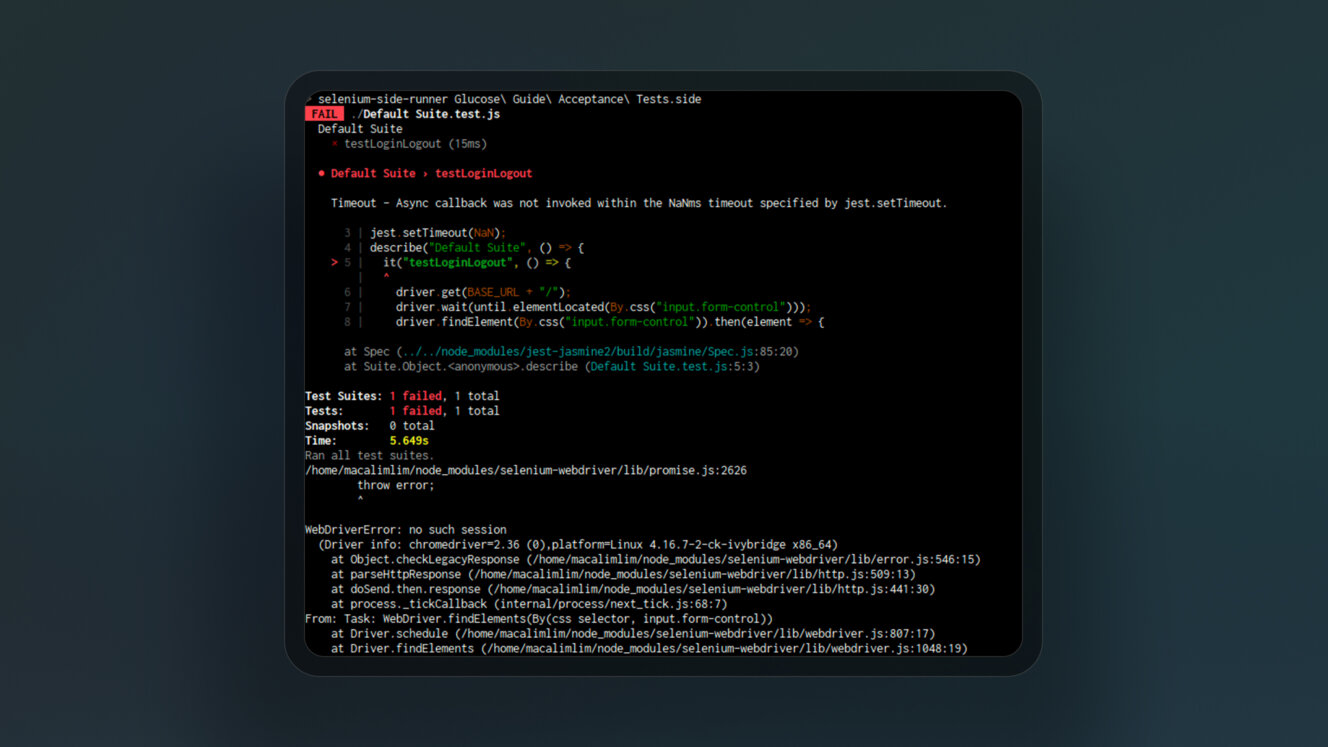Click the Driver info chromedriver=2.36 line

pyautogui.click(x=577, y=545)
